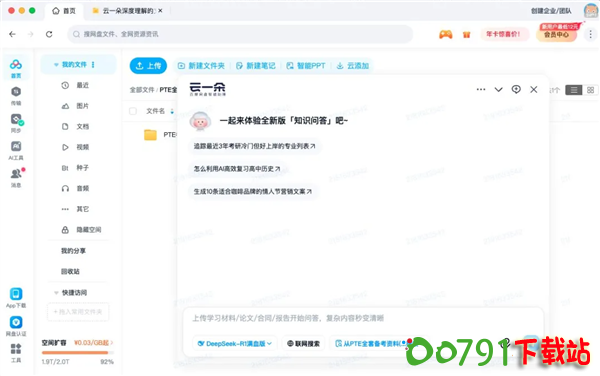The width and height of the screenshot is (600, 376).
Task: Click 云添加
Action: click(353, 66)
